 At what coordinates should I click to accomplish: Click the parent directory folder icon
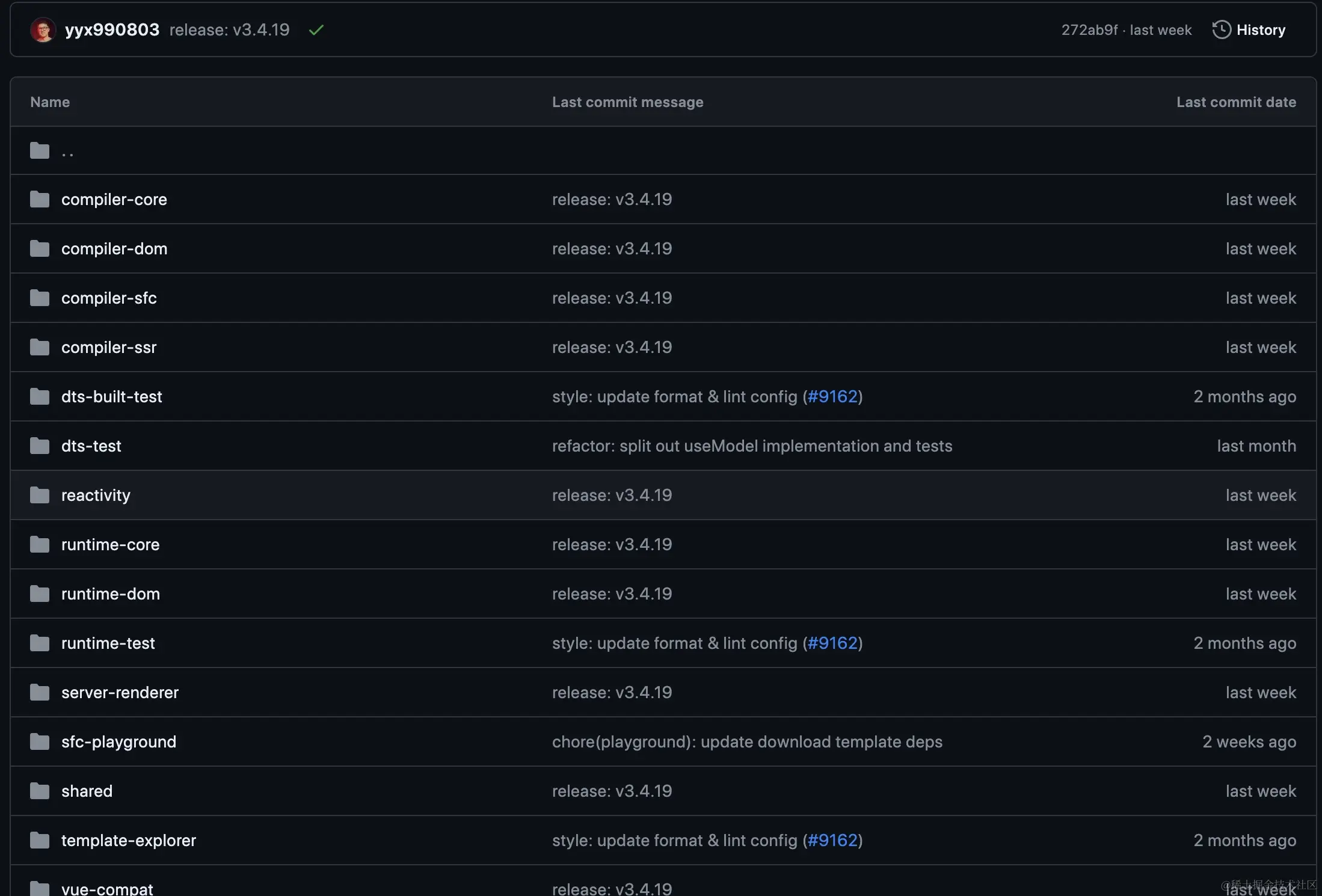pyautogui.click(x=40, y=150)
